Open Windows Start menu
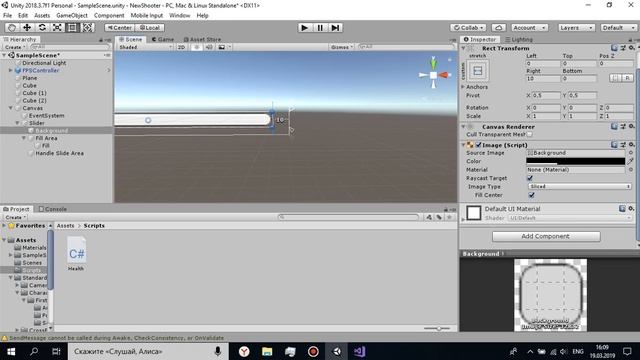This screenshot has width=640, height=360. point(11,351)
